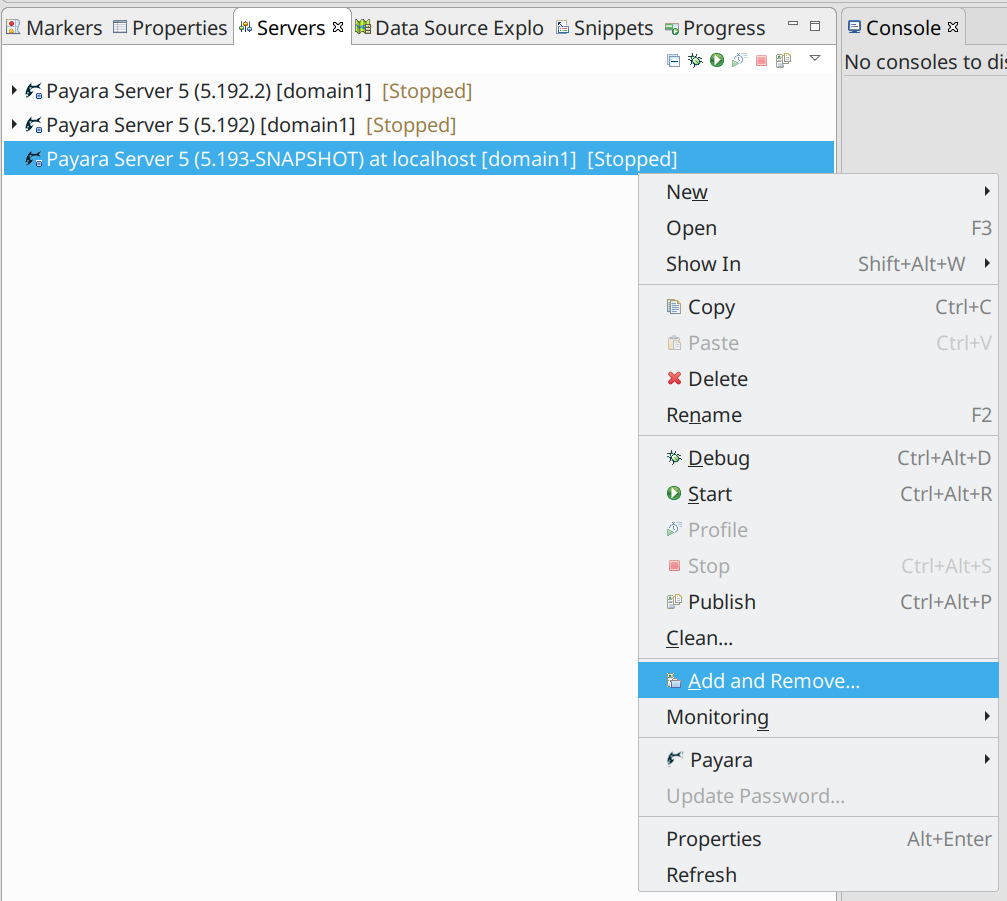
Task: Expand Payara Server 5 (5.192) tree node
Action: 14,125
